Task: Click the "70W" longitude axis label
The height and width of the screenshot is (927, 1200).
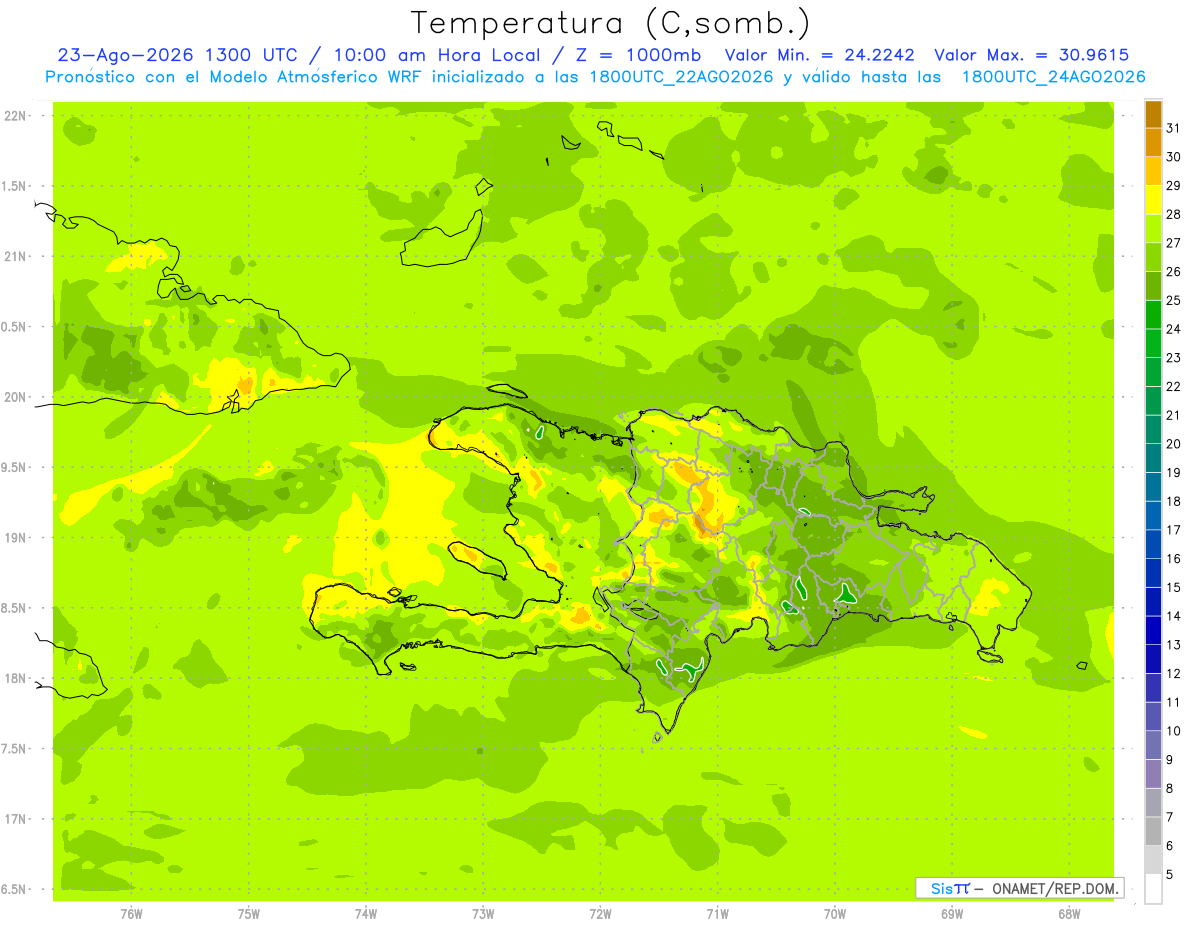Action: 835,914
